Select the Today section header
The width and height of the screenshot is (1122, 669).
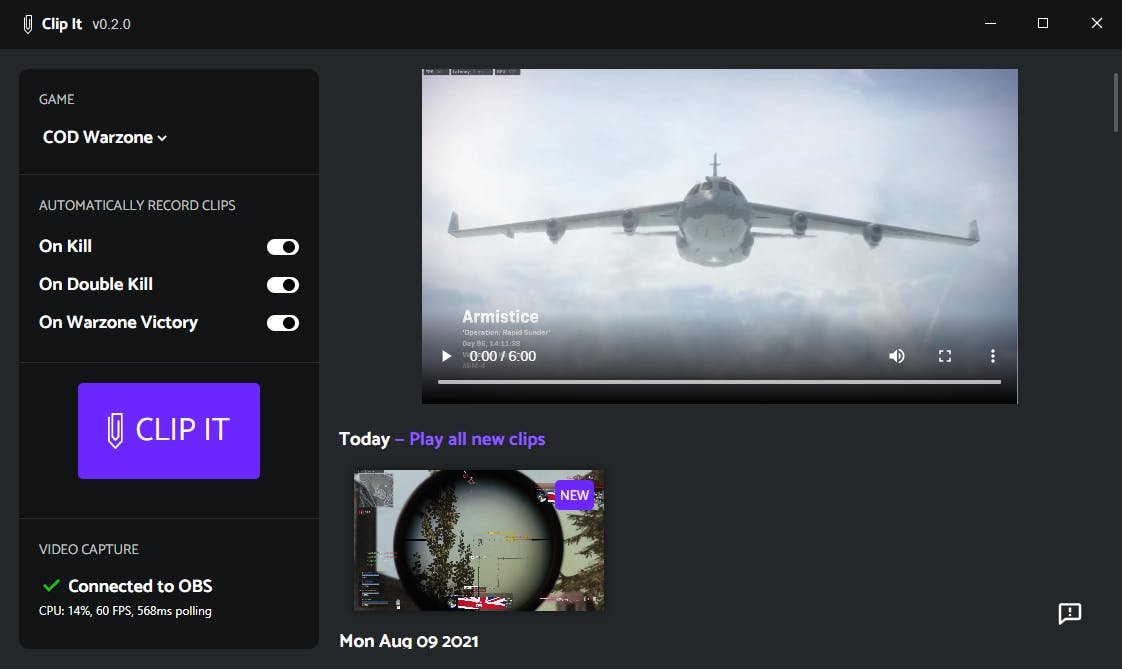364,438
